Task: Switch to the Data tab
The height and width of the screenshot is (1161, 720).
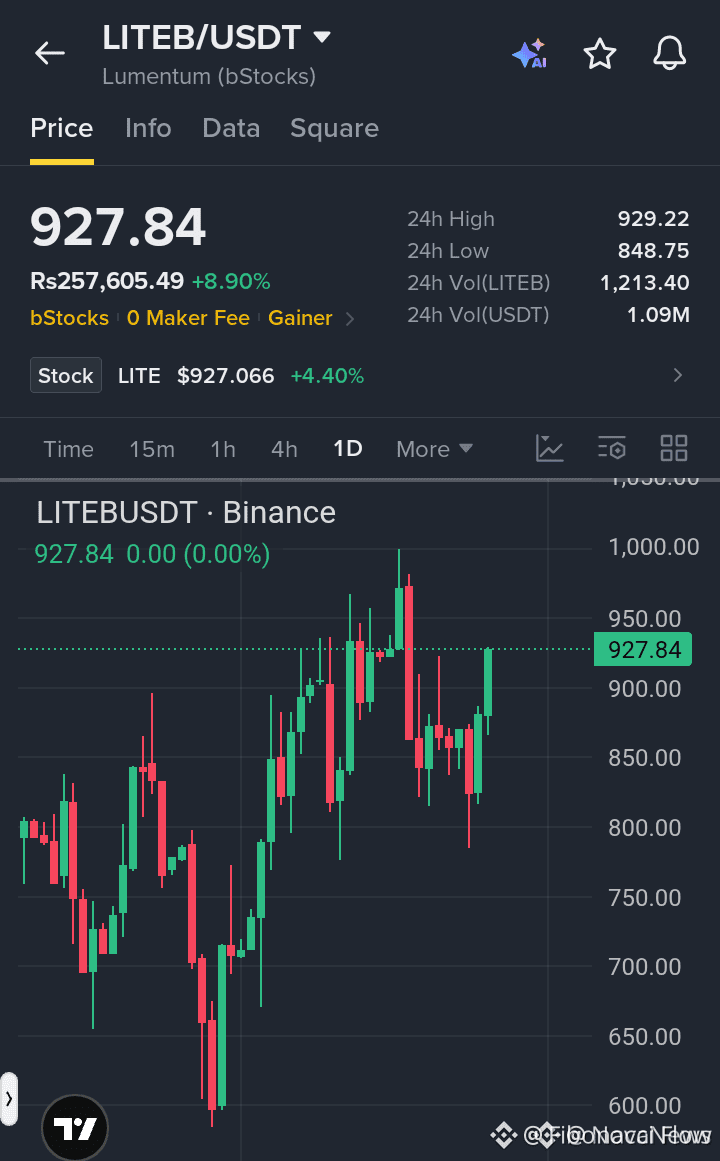Action: click(231, 128)
